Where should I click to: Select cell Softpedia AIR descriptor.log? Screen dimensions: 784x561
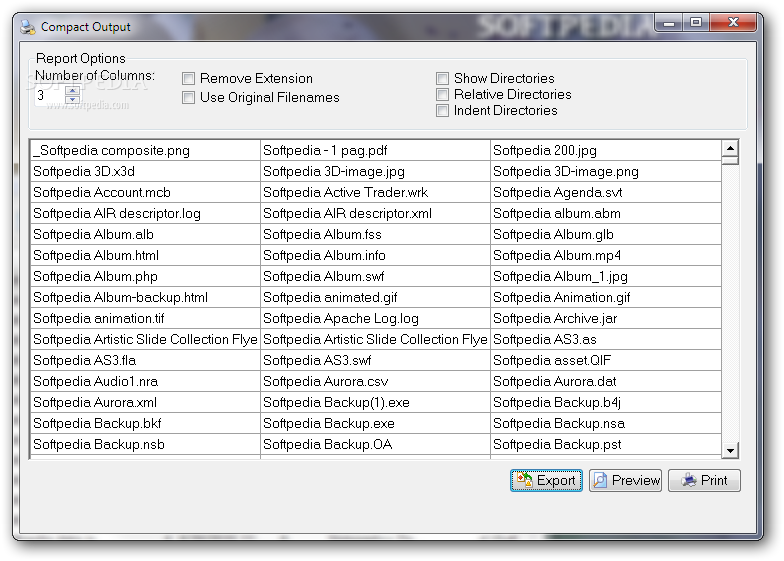145,214
